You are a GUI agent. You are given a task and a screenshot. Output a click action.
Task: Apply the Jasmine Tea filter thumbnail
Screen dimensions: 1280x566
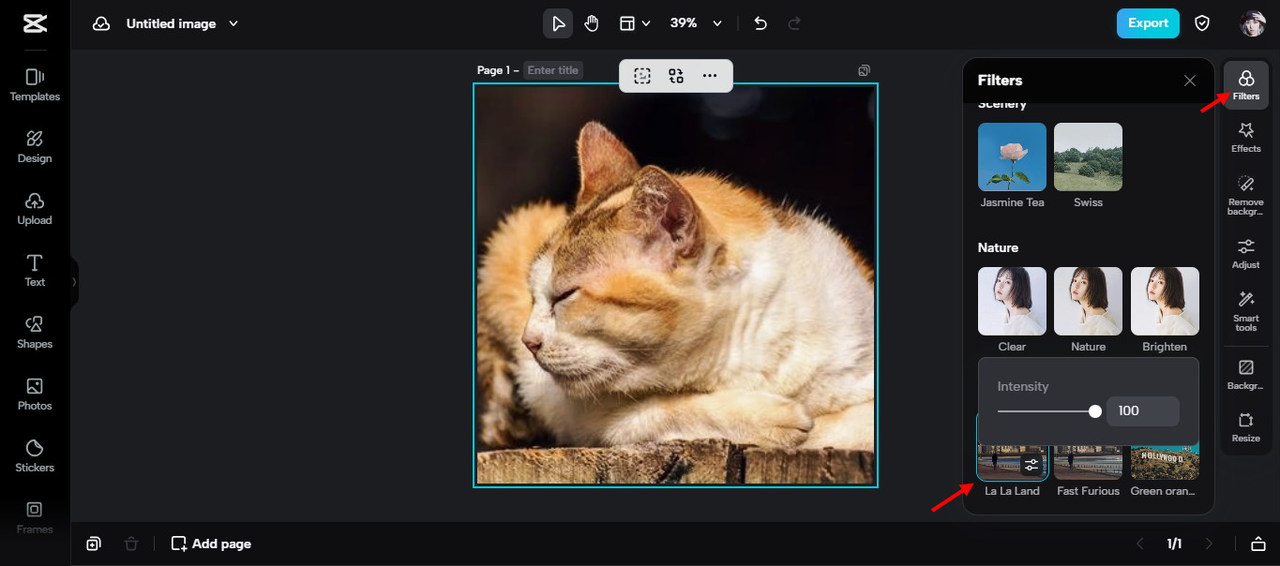pyautogui.click(x=1012, y=157)
